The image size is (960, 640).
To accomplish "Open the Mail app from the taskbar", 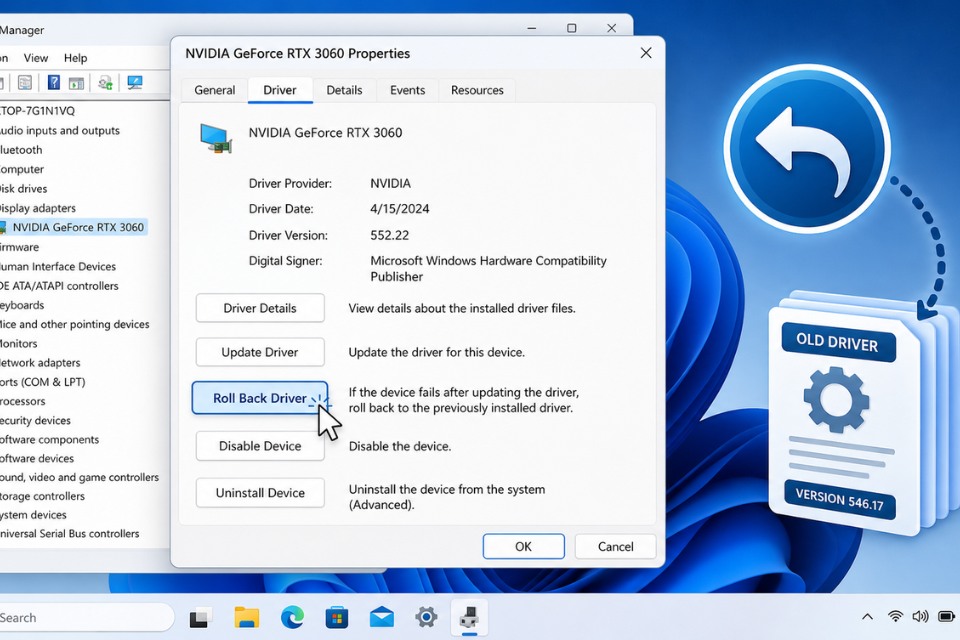I will click(x=381, y=617).
